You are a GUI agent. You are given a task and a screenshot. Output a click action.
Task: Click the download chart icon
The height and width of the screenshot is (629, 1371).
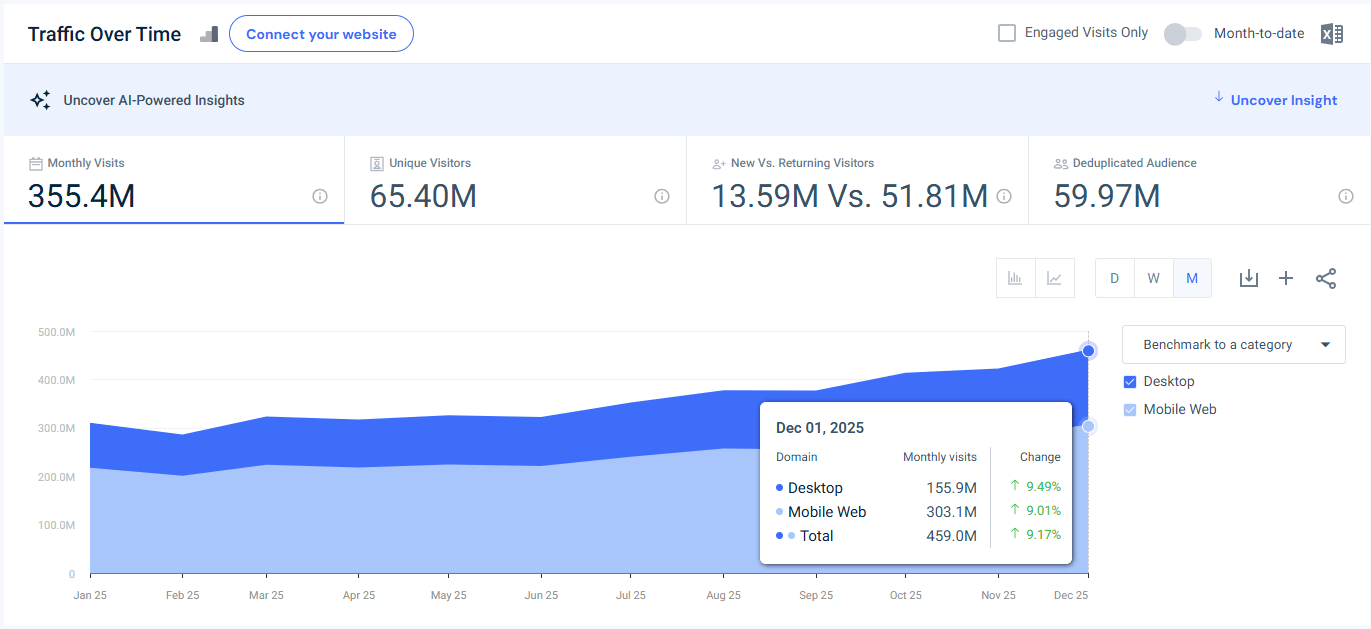(x=1248, y=278)
